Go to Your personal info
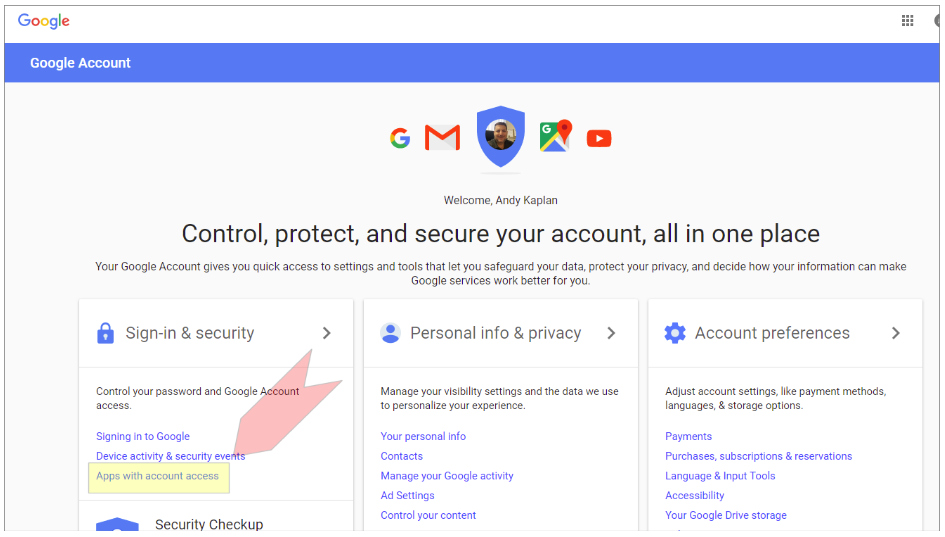 pyautogui.click(x=423, y=436)
